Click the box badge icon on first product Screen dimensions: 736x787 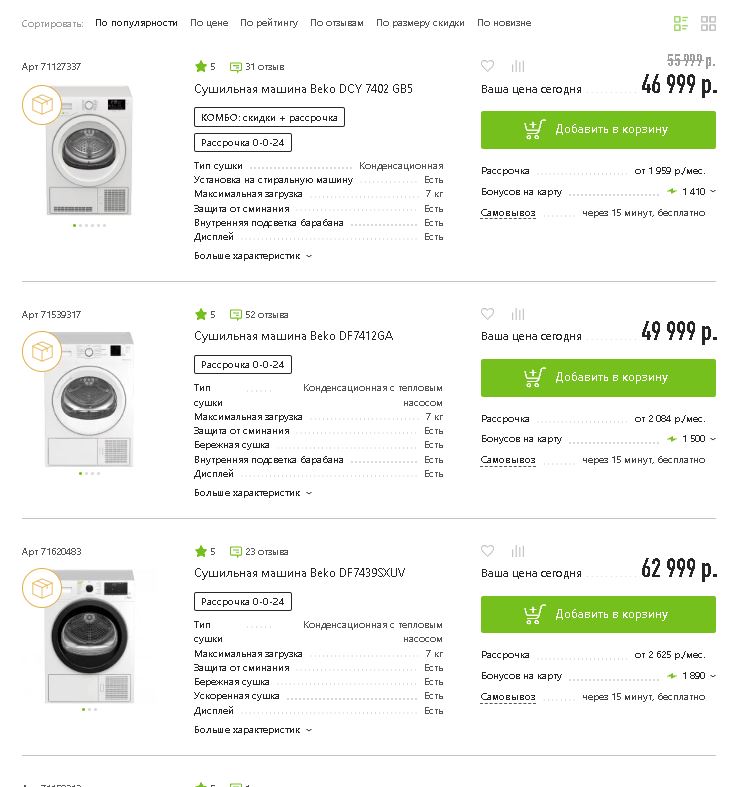point(42,105)
